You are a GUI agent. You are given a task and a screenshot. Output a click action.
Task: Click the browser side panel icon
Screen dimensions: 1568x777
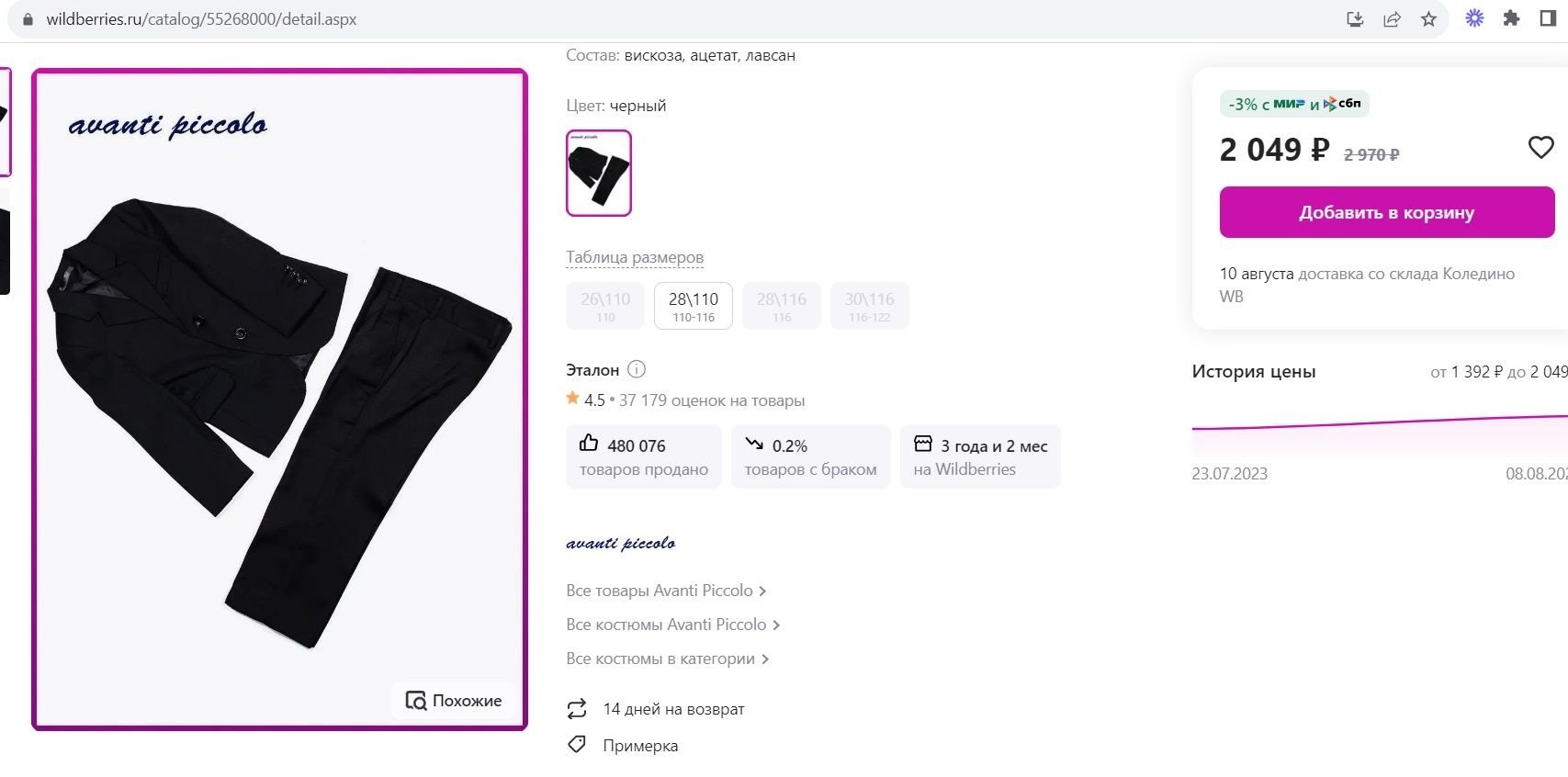(x=1548, y=18)
